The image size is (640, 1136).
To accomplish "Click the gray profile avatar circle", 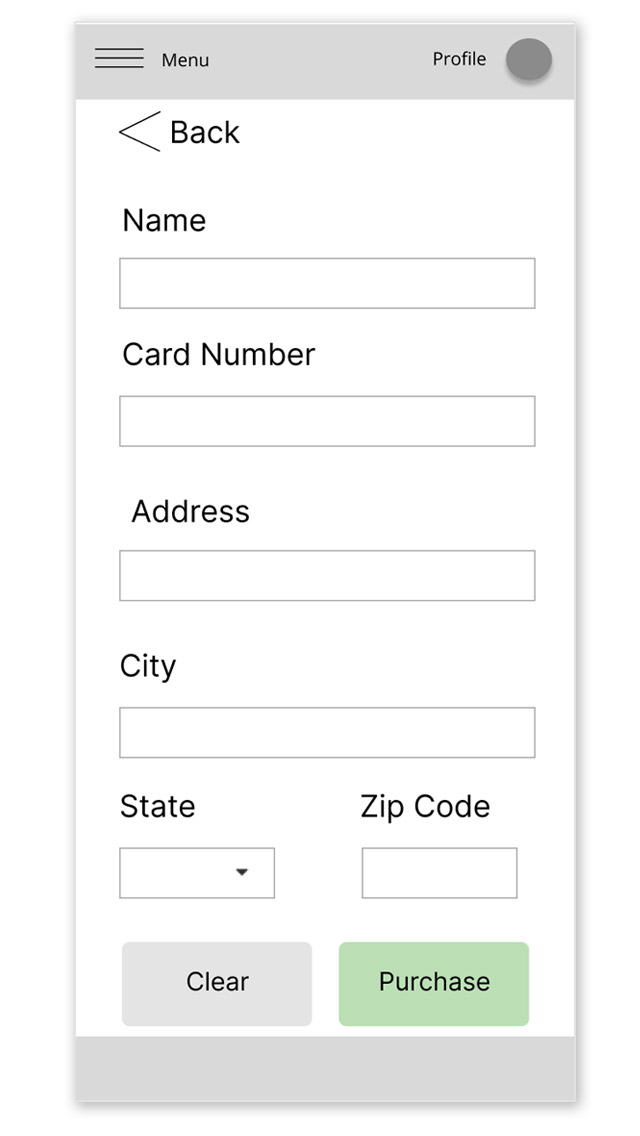I will coord(528,60).
